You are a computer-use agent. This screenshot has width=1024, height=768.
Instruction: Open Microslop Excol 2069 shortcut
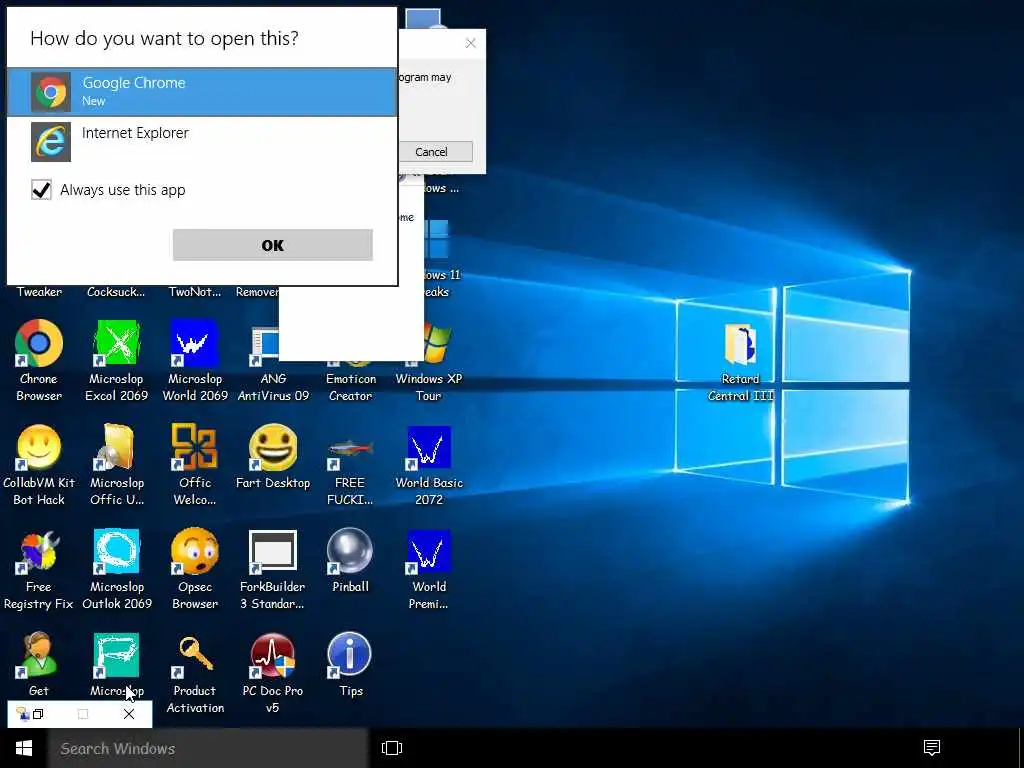[x=116, y=360]
